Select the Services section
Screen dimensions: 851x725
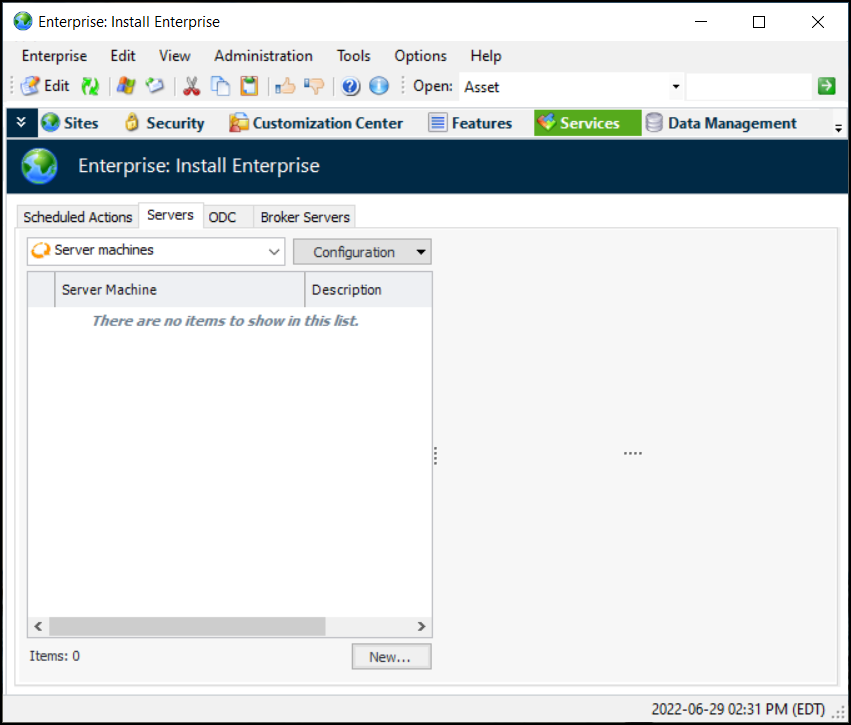pos(587,123)
